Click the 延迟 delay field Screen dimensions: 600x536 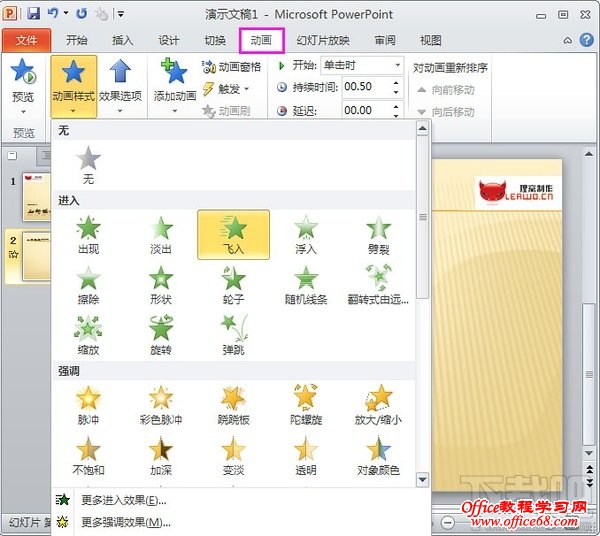[x=366, y=111]
